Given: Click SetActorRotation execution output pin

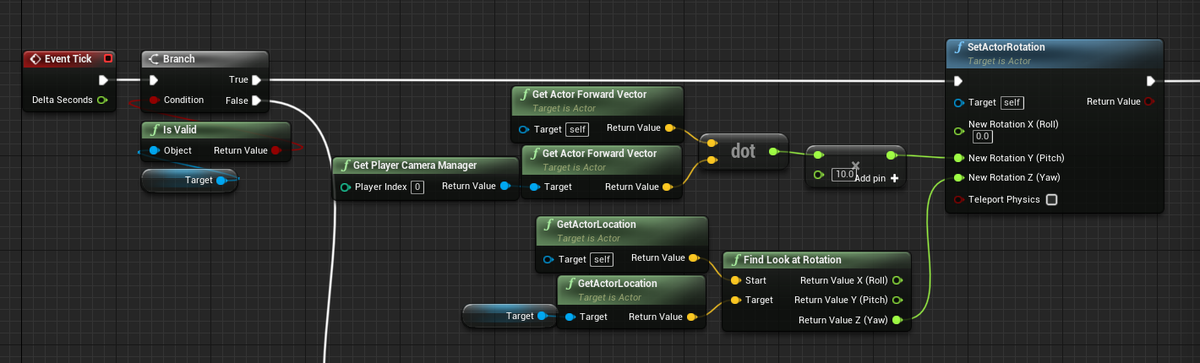Looking at the screenshot, I should pyautogui.click(x=1151, y=81).
